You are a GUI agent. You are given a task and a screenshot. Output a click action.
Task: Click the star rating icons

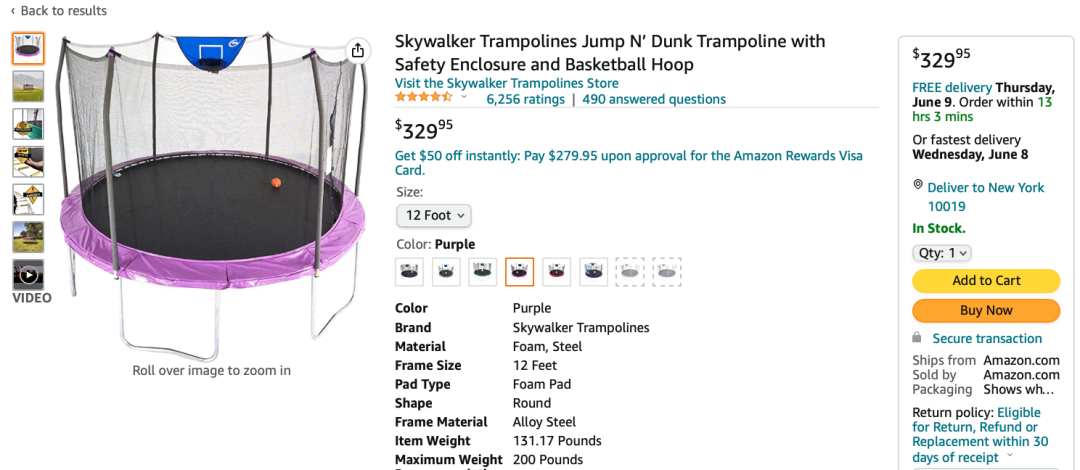click(424, 98)
